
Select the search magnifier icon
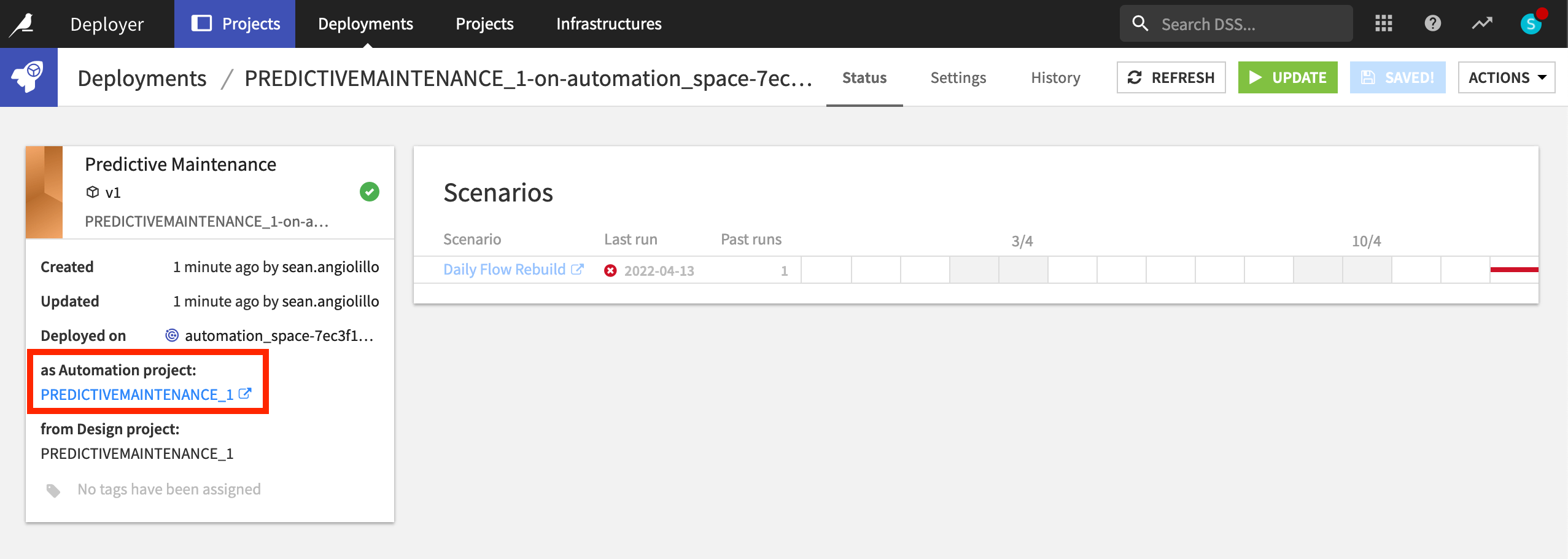[1141, 23]
